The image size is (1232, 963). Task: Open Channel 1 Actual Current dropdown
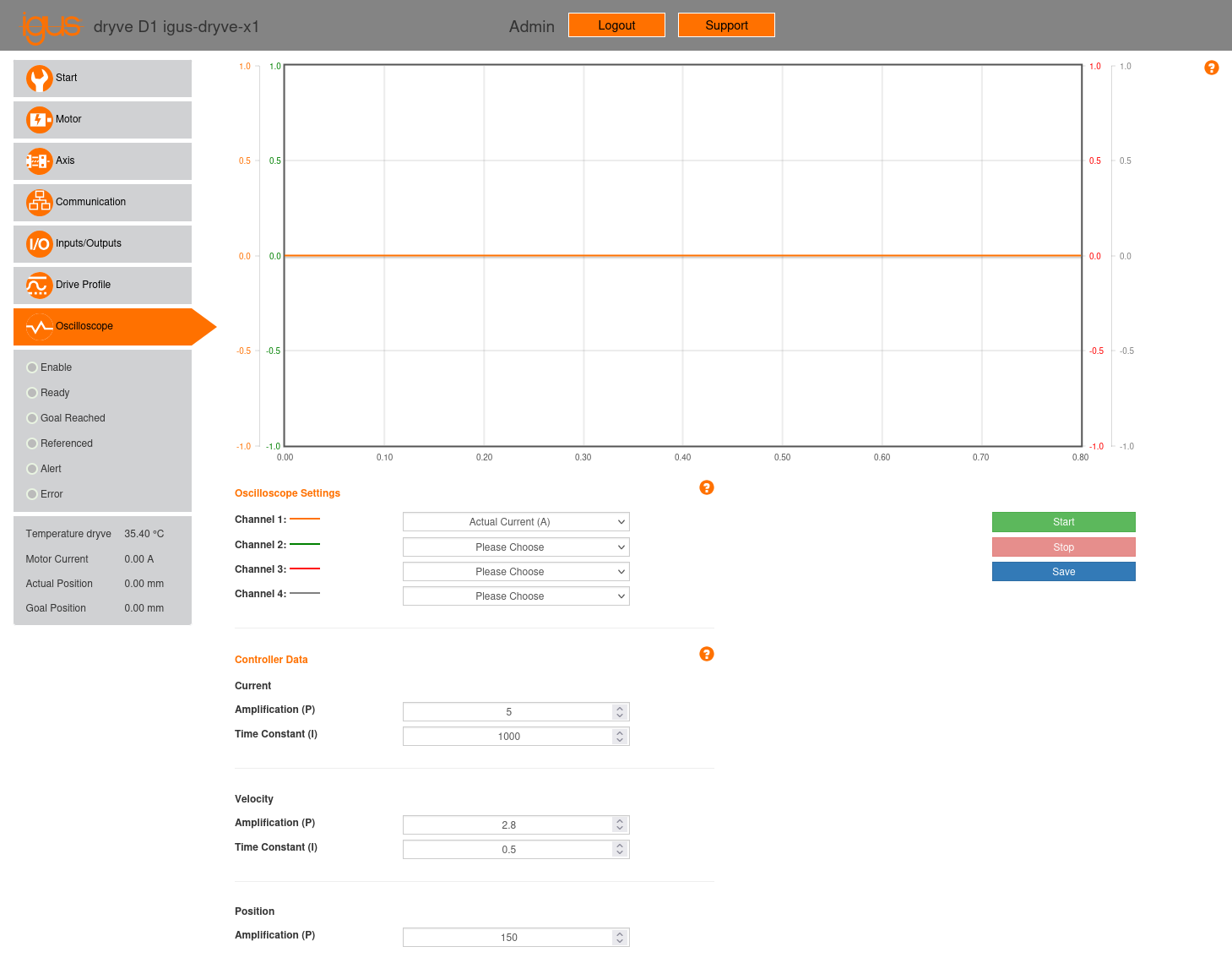[x=516, y=522]
